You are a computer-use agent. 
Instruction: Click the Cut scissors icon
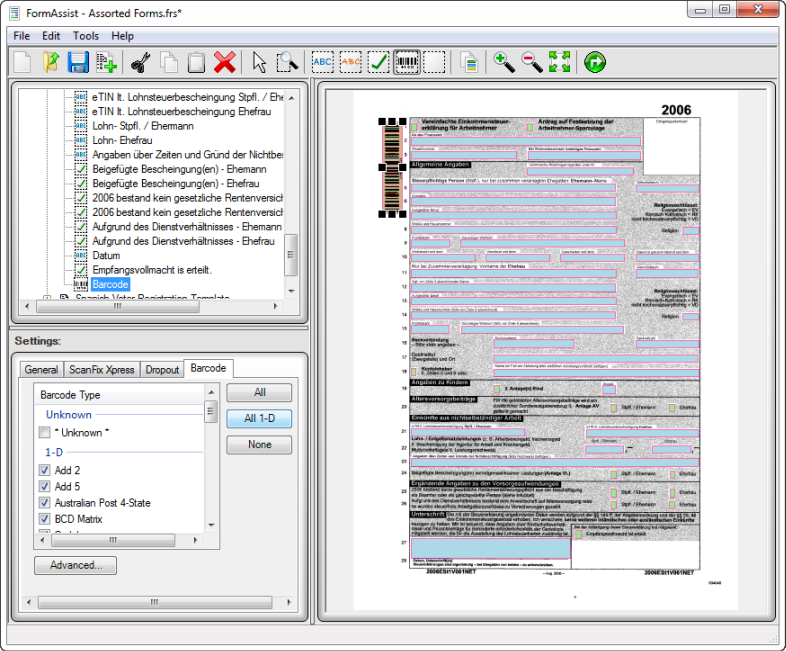click(140, 62)
